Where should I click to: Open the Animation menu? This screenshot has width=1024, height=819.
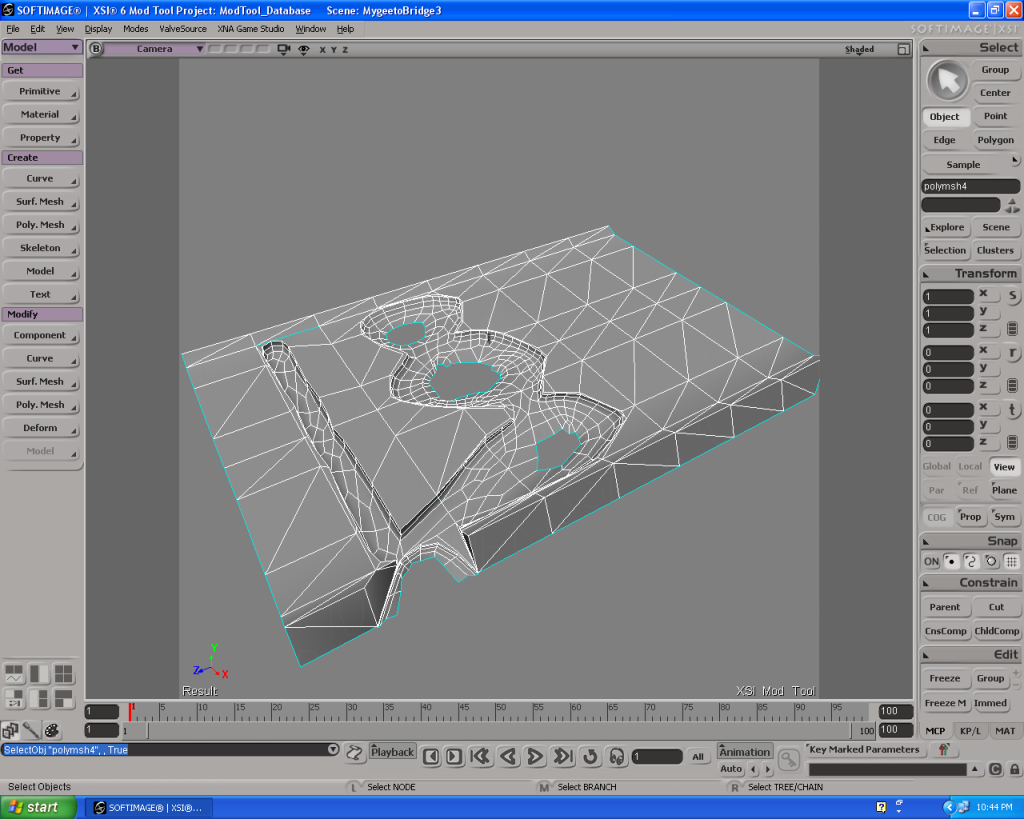point(744,751)
